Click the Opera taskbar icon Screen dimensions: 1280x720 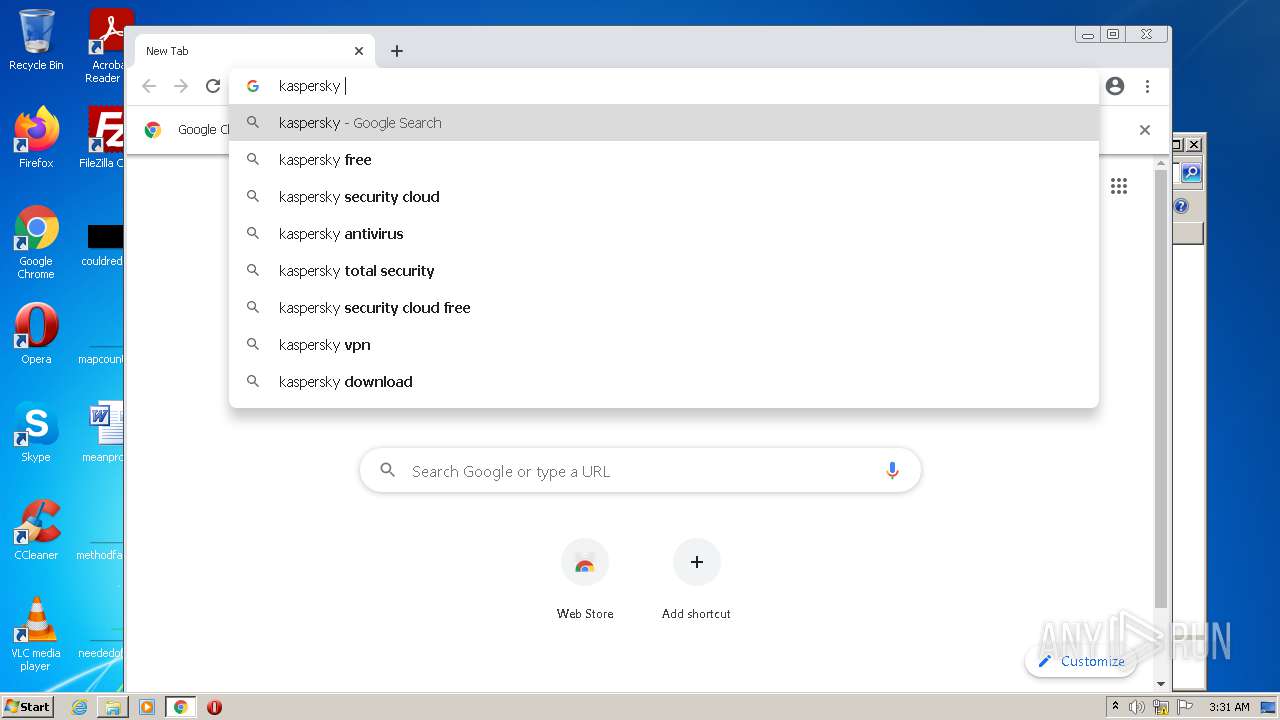pos(214,707)
